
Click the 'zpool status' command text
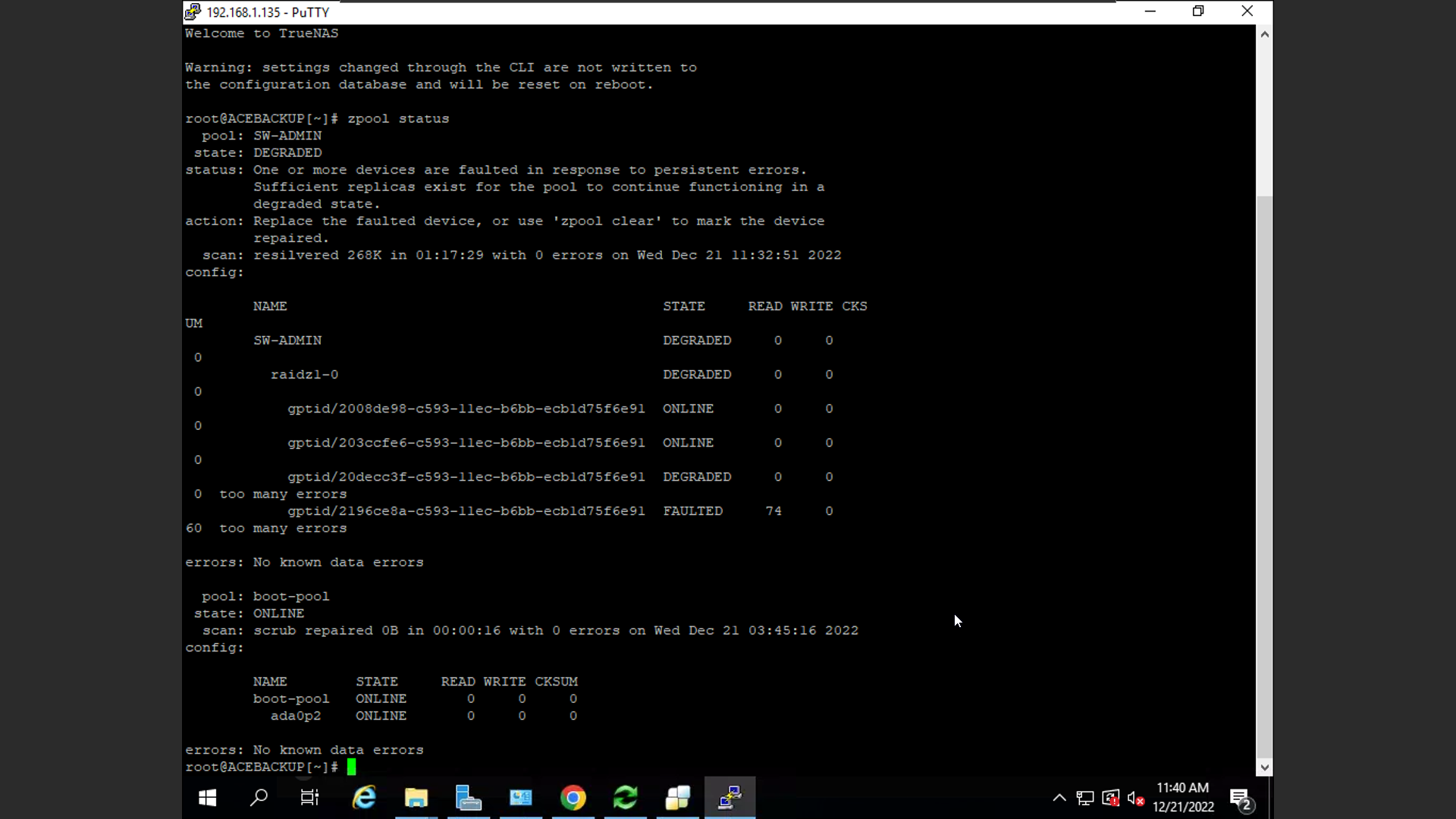(398, 119)
